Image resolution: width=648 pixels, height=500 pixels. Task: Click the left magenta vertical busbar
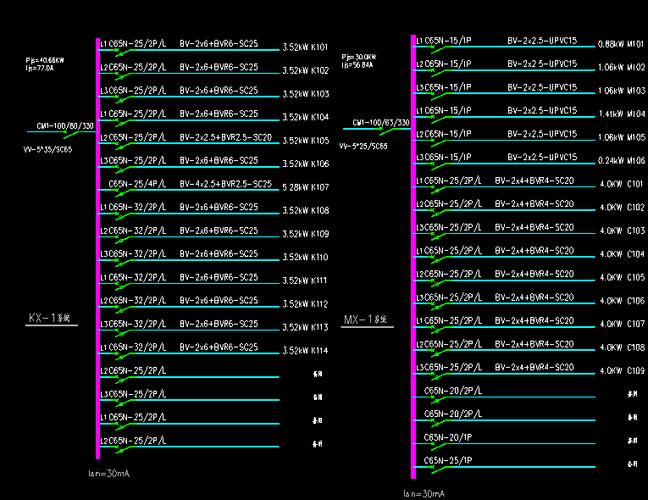coord(96,250)
